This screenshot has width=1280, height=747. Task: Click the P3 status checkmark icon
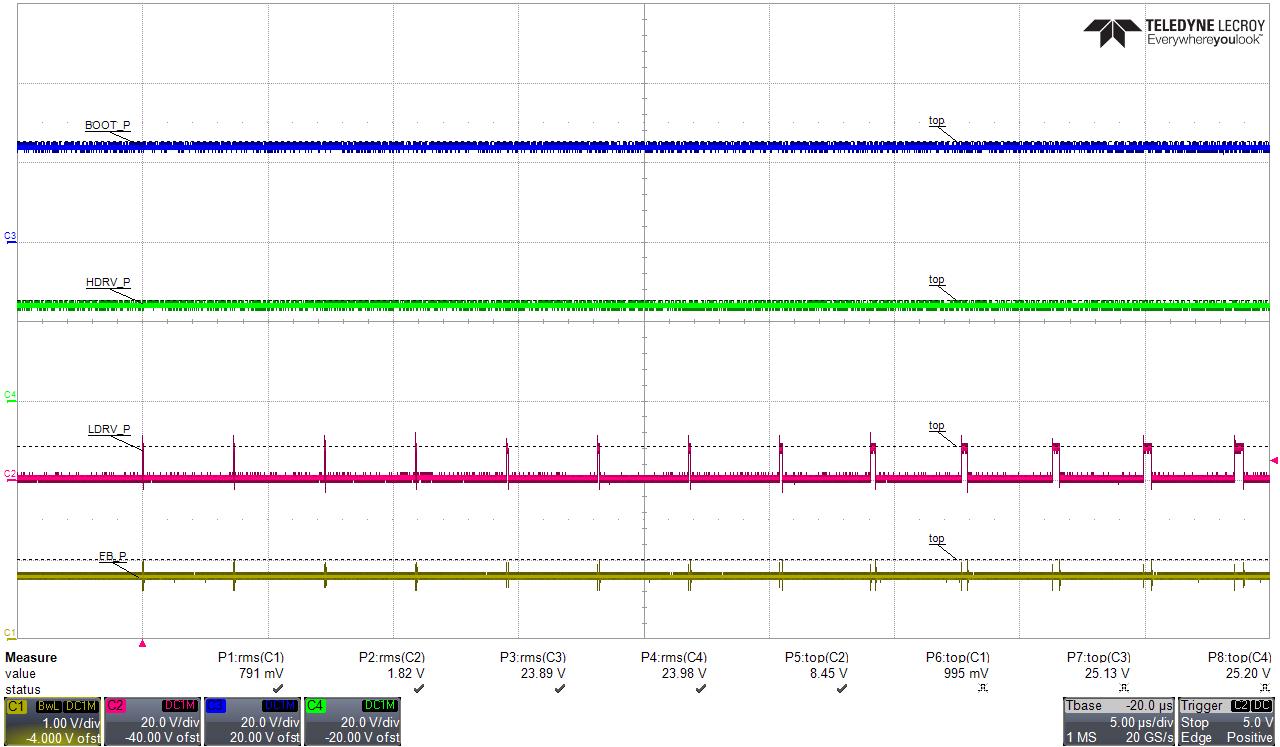[560, 689]
